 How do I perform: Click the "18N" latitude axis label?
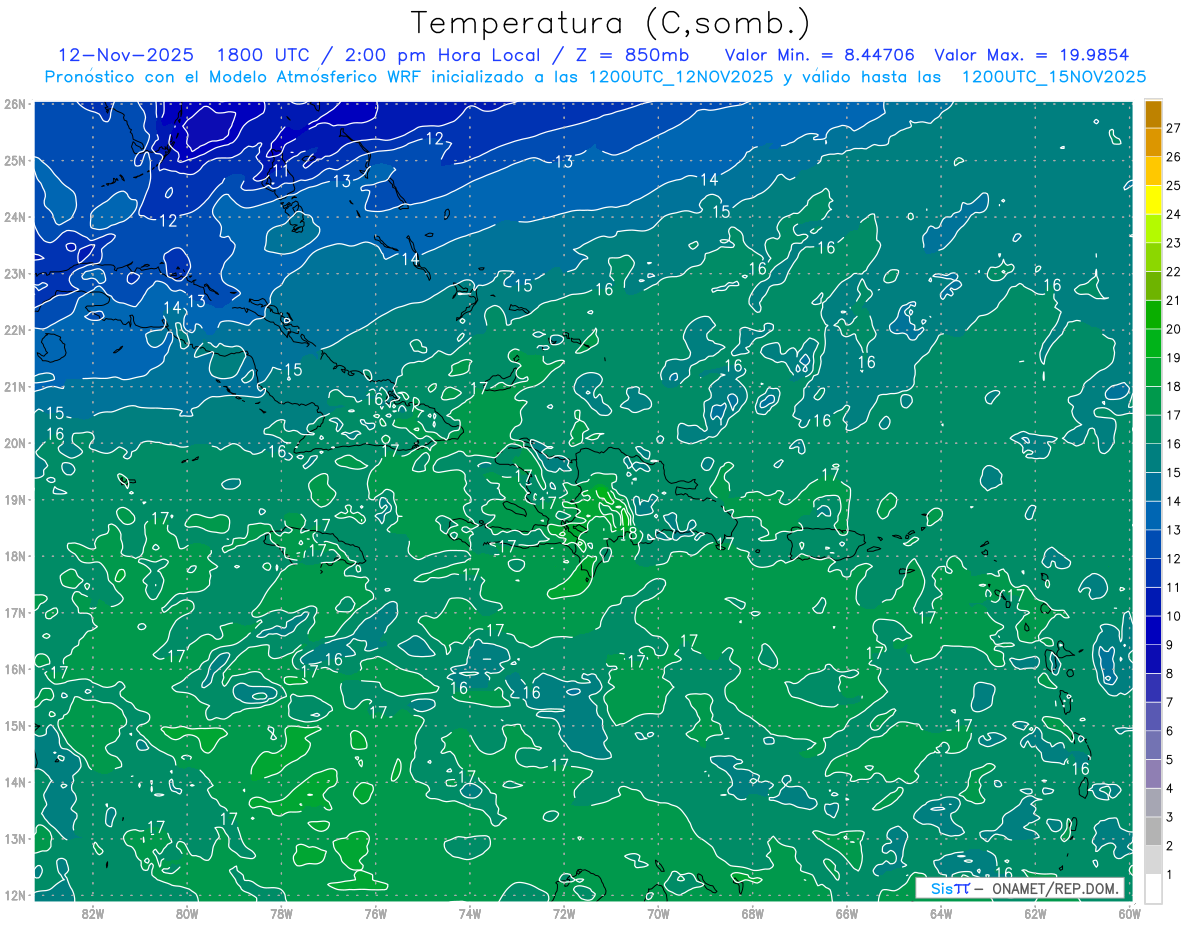tap(14, 556)
